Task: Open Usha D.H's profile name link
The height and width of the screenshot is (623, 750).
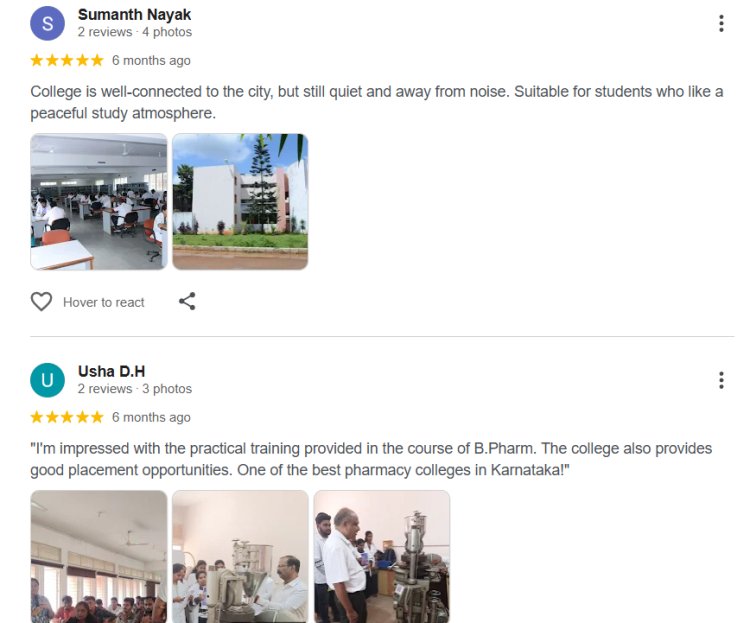Action: tap(111, 371)
